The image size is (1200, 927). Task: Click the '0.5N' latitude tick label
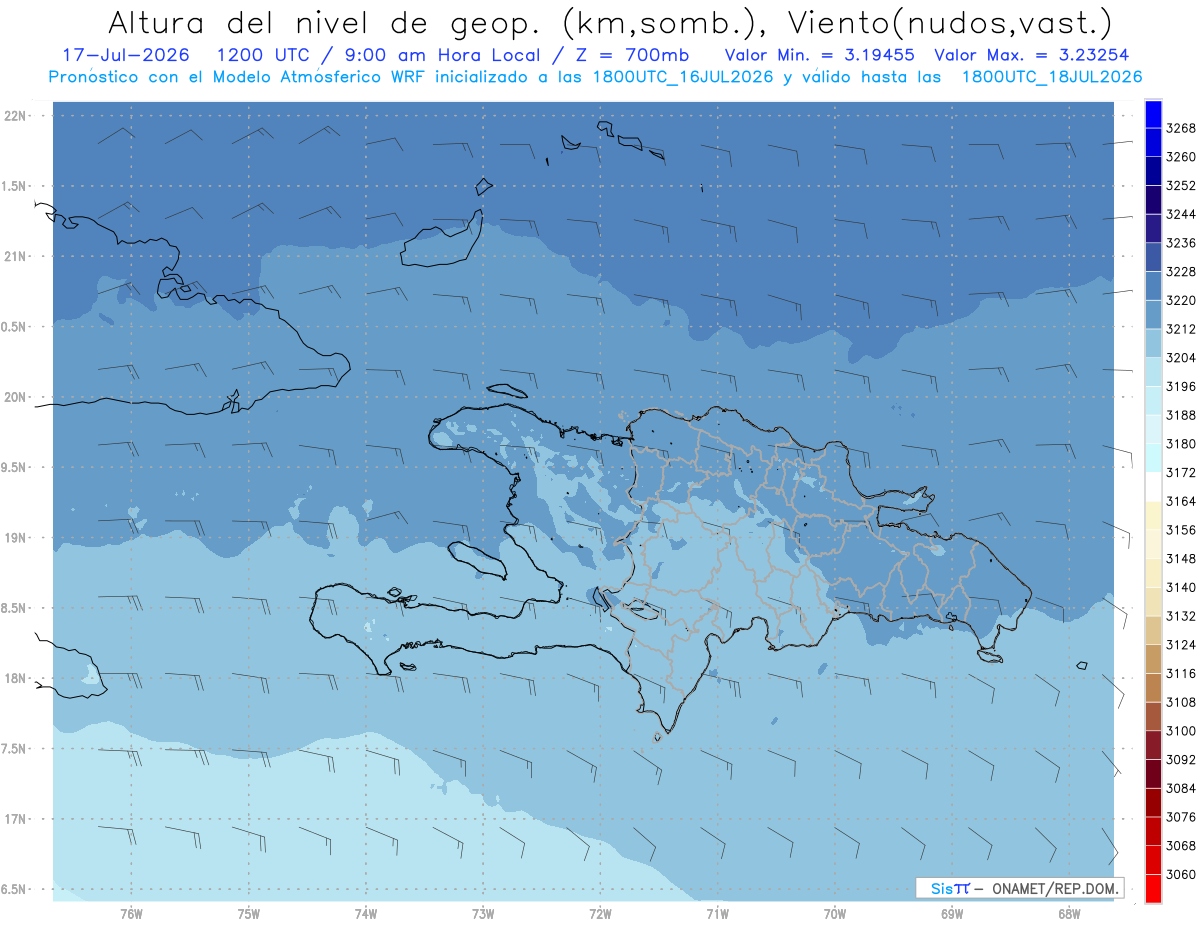click(x=14, y=327)
